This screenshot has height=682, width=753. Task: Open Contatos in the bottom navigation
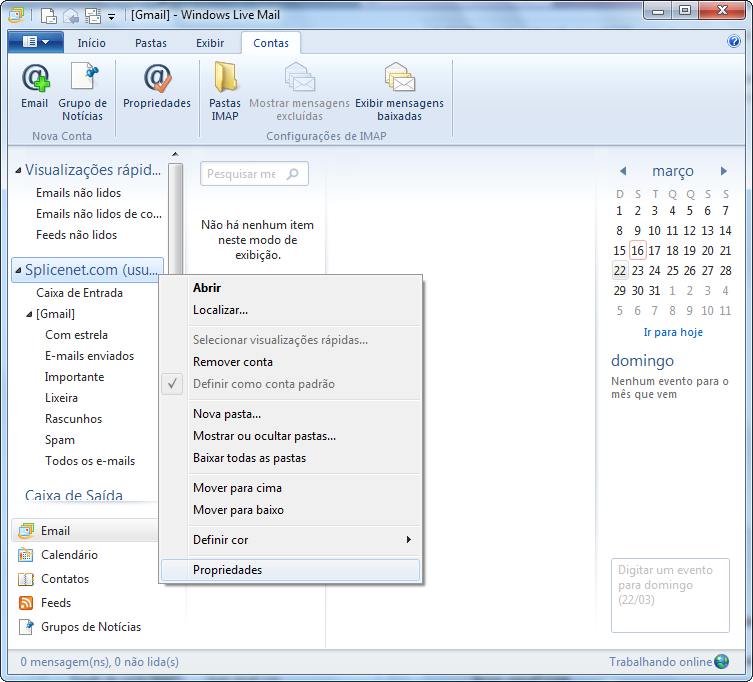65,579
